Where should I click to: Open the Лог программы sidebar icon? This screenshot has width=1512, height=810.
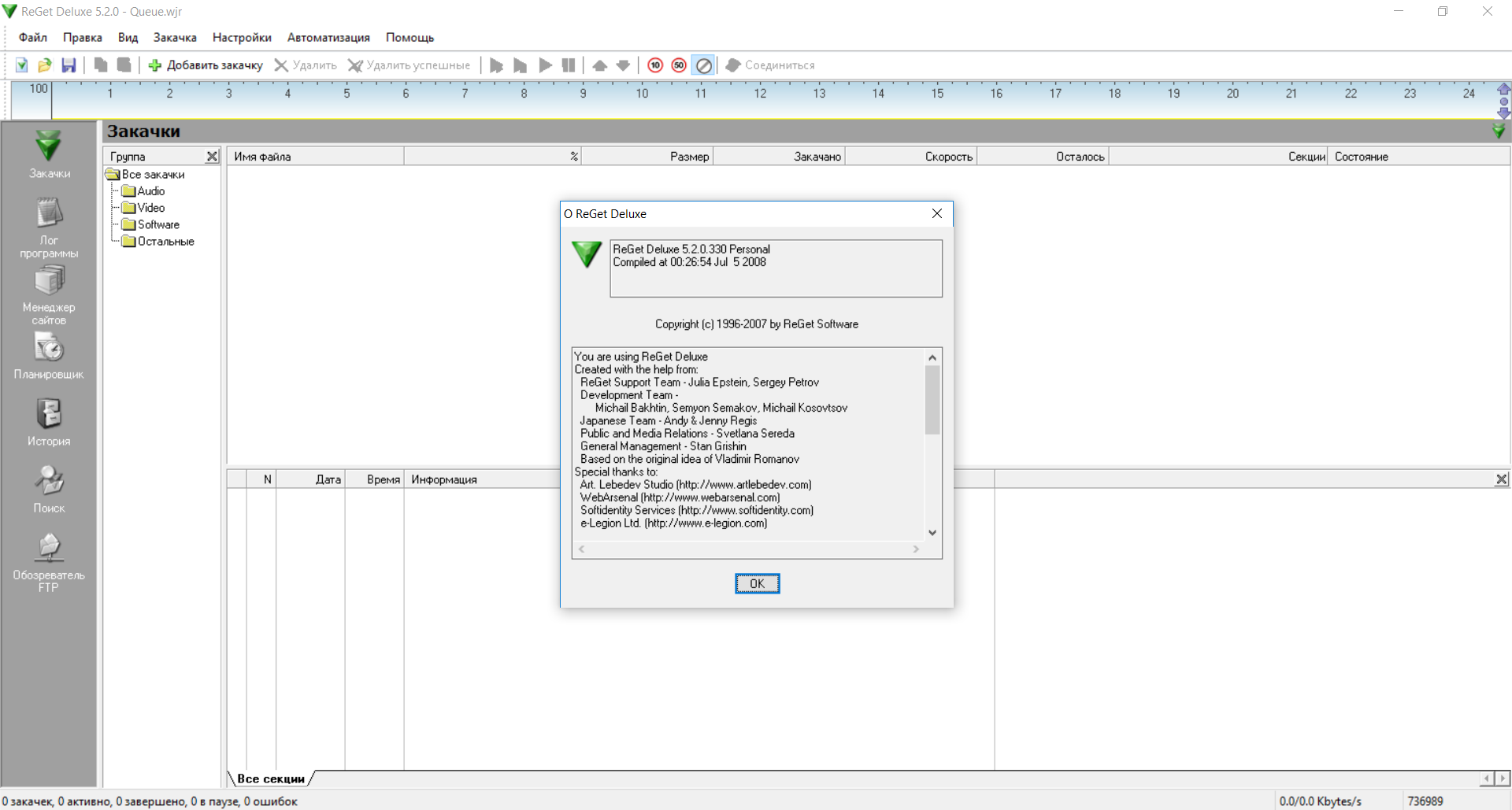[x=49, y=227]
